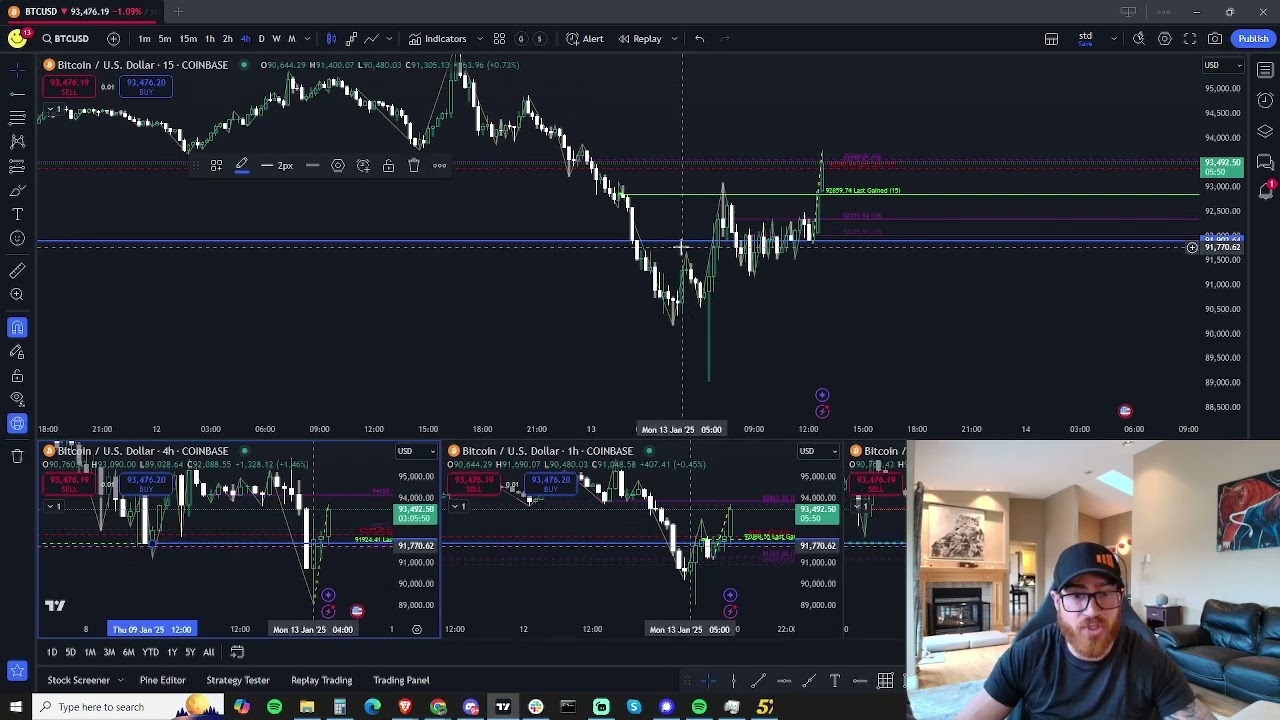Image resolution: width=1280 pixels, height=720 pixels.
Task: Lock the selected drawing
Action: (x=389, y=166)
